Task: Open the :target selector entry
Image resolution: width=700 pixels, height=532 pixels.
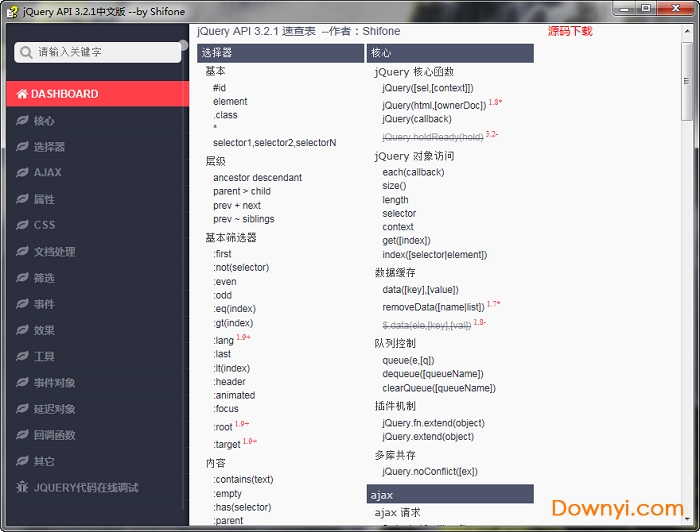Action: pyautogui.click(x=227, y=445)
